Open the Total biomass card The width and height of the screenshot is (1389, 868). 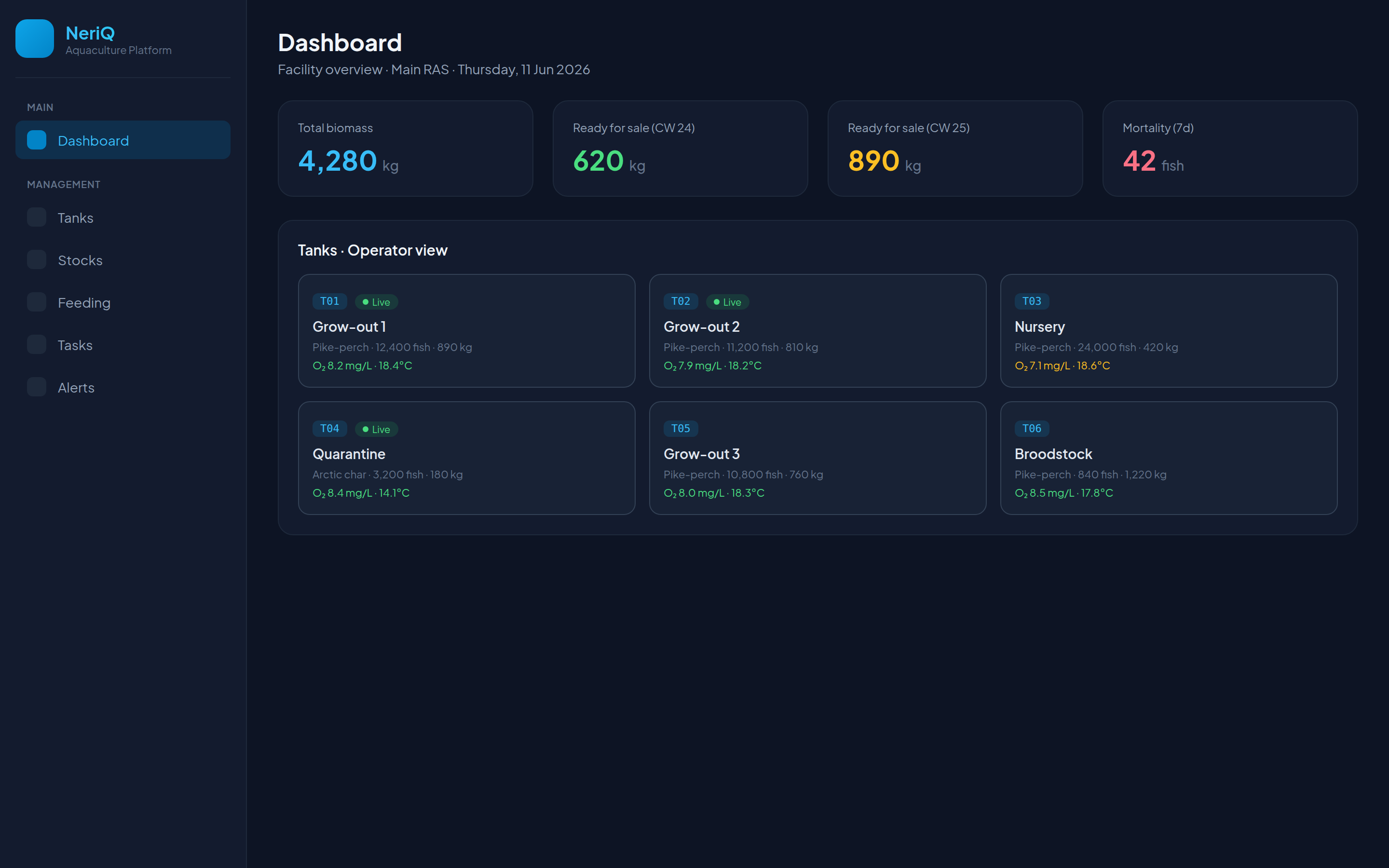coord(405,149)
